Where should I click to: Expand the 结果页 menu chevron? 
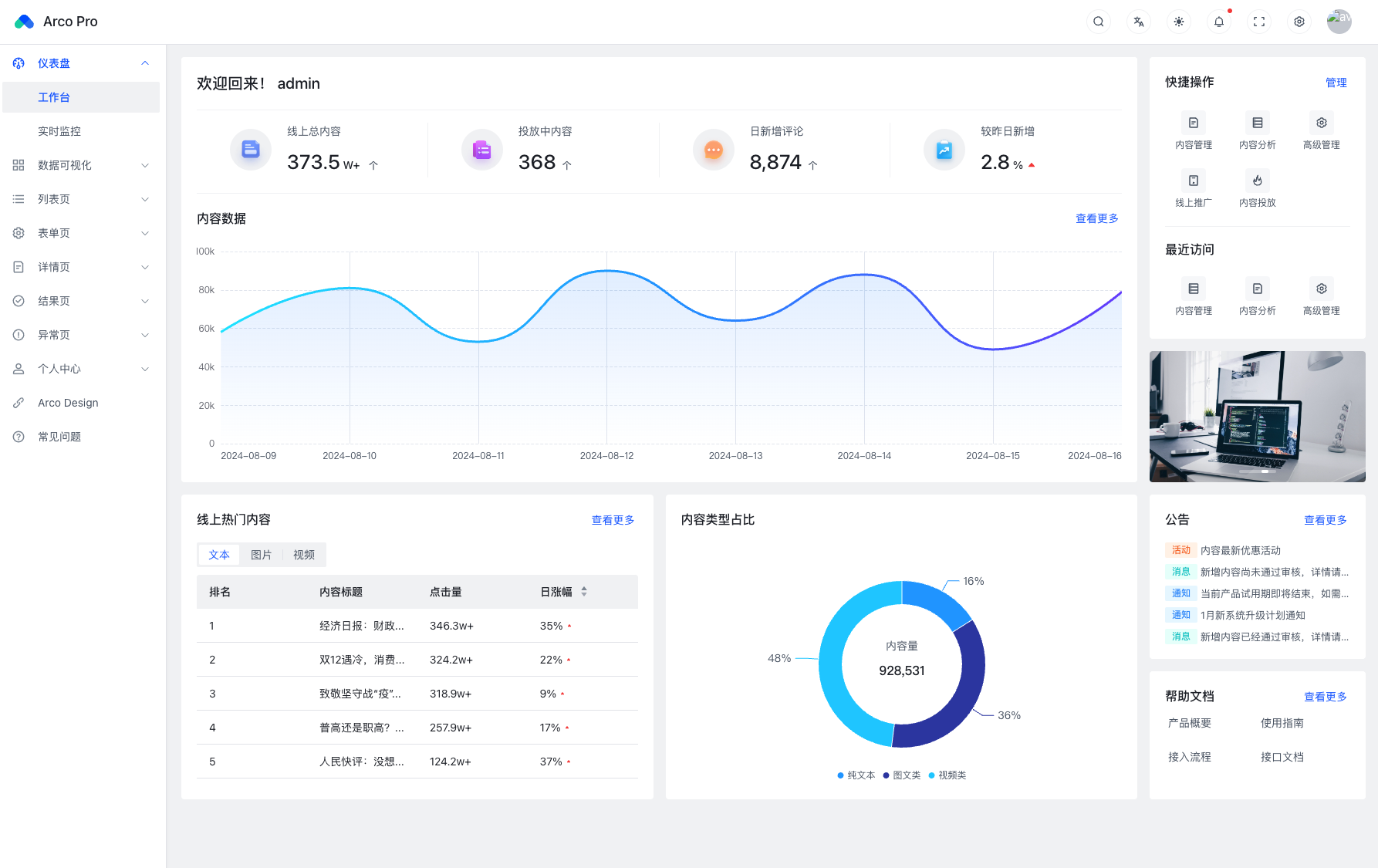click(145, 301)
